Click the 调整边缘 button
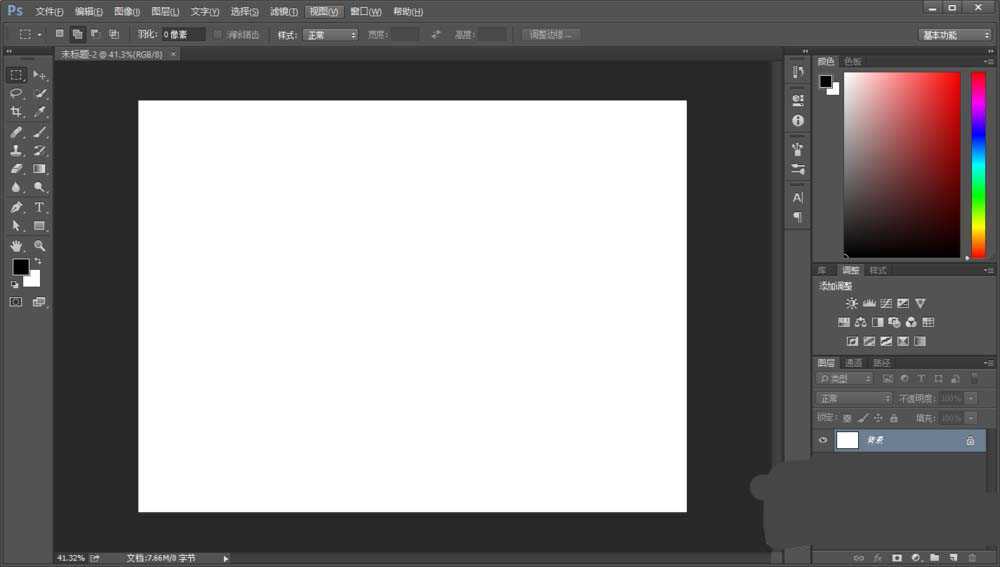 pyautogui.click(x=549, y=35)
